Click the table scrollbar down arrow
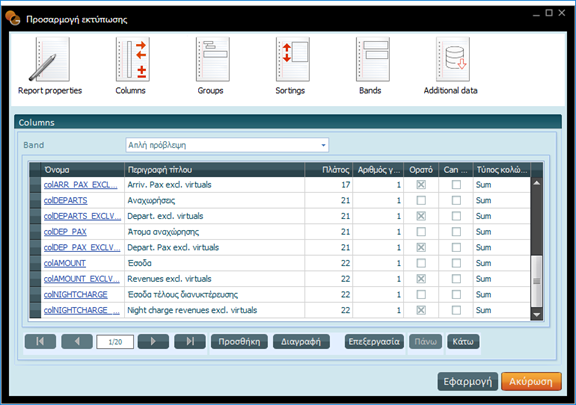 [537, 314]
